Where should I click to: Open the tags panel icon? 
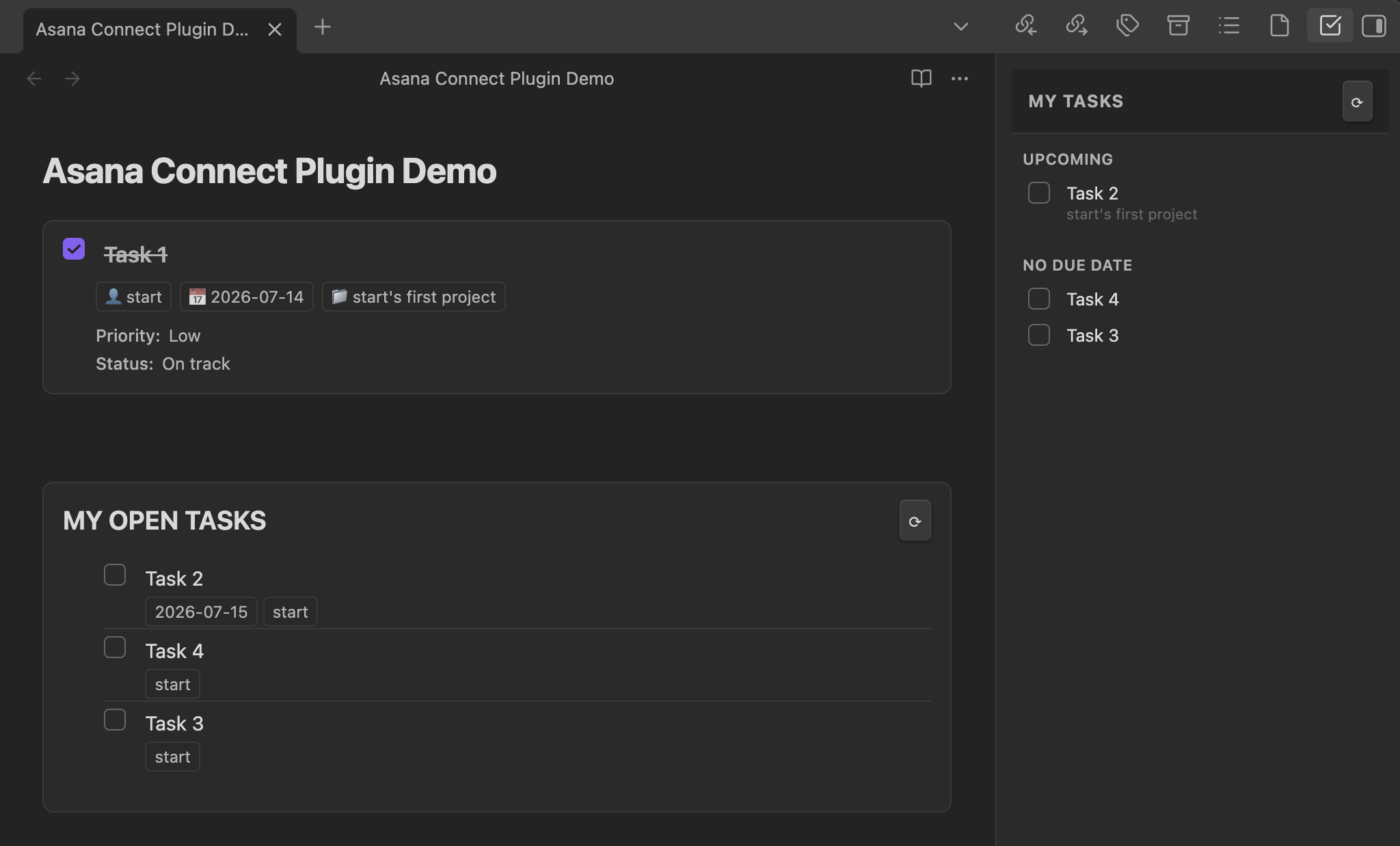point(1127,26)
